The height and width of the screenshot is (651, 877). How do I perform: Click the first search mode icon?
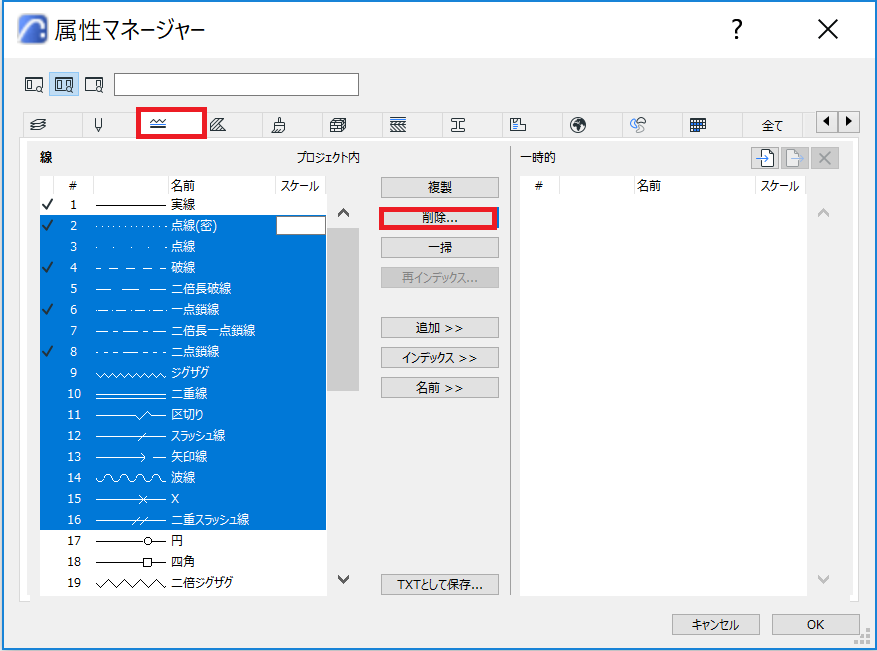click(34, 85)
